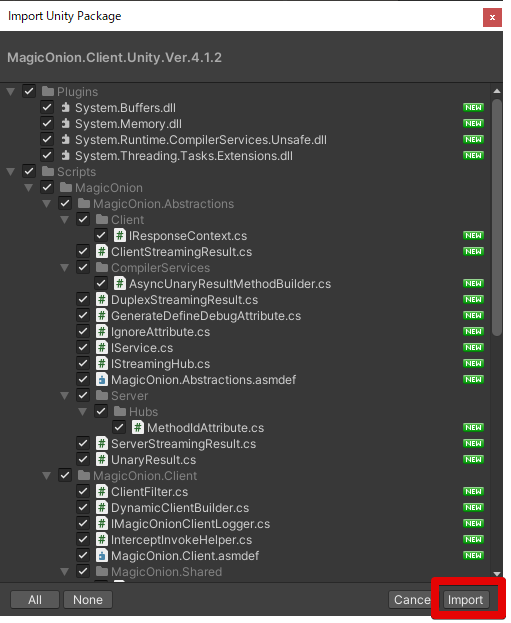Close the Import Unity Package dialog
This screenshot has width=511, height=623.
tap(492, 17)
